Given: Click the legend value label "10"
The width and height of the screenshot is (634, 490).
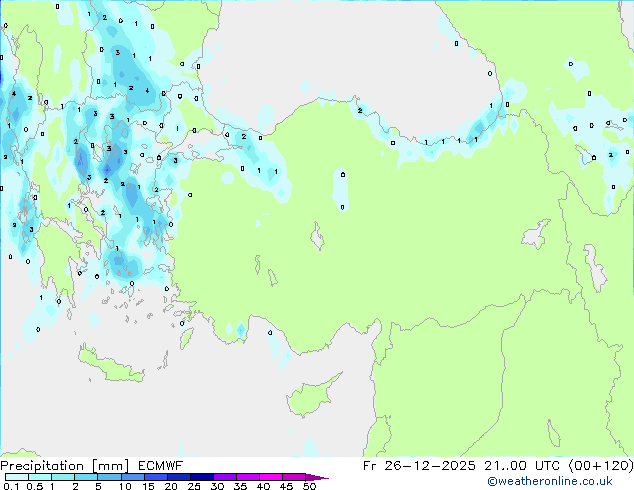Looking at the screenshot, I should [x=125, y=486].
